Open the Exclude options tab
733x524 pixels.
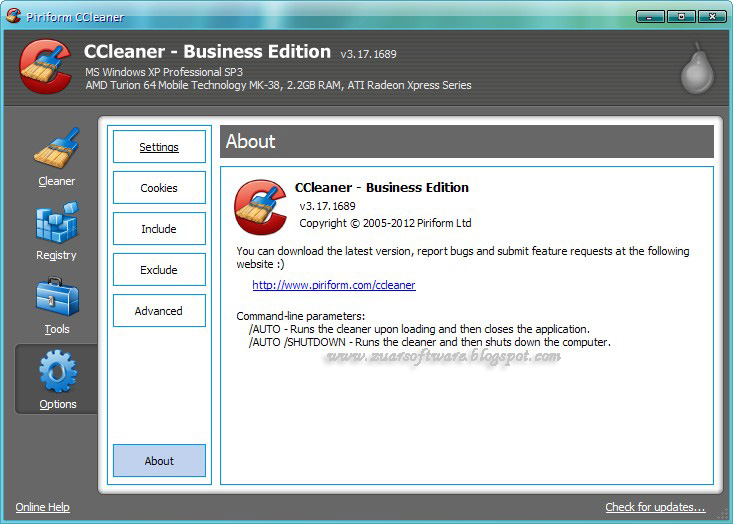(159, 270)
